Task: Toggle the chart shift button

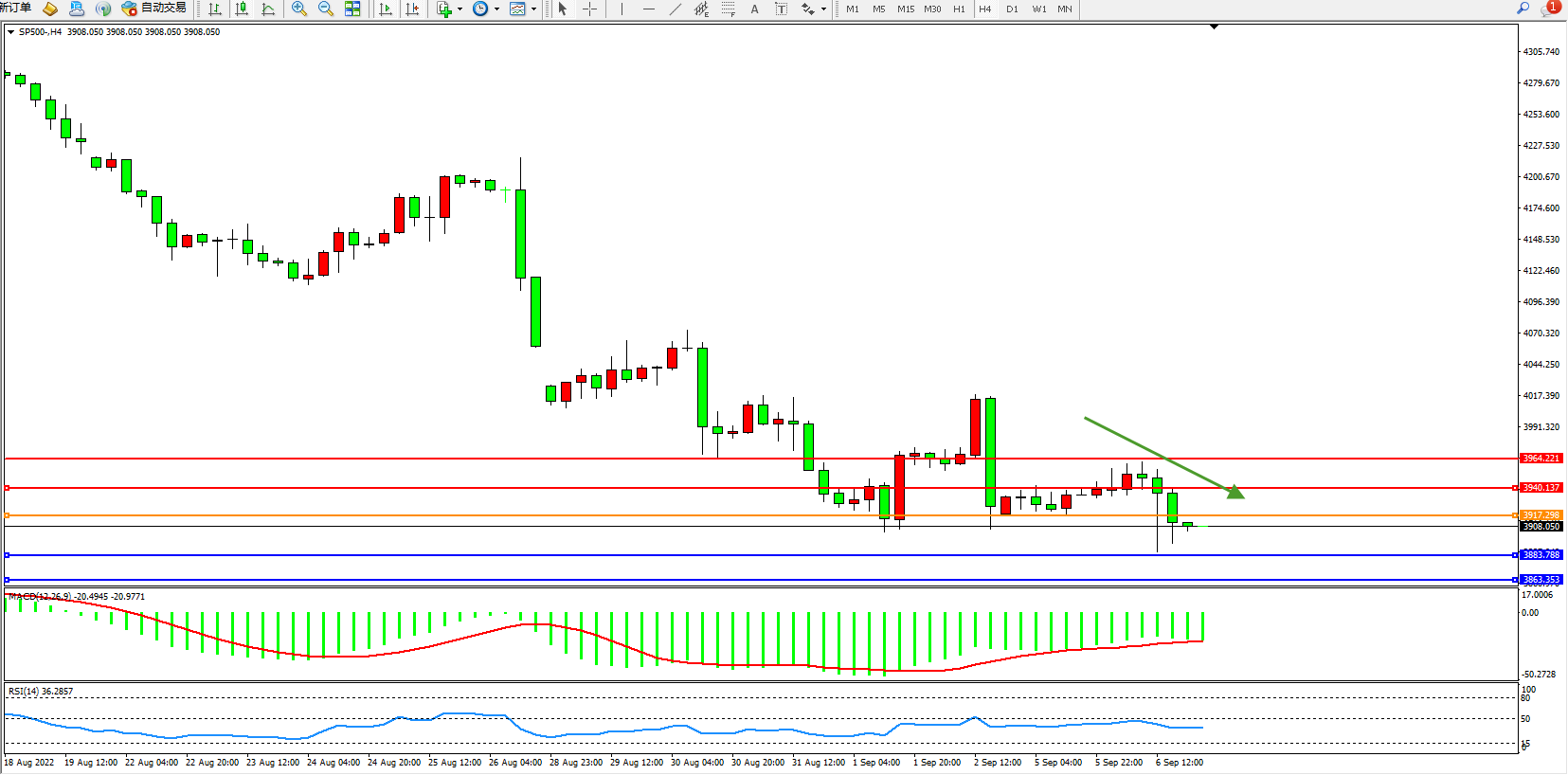Action: click(x=412, y=9)
